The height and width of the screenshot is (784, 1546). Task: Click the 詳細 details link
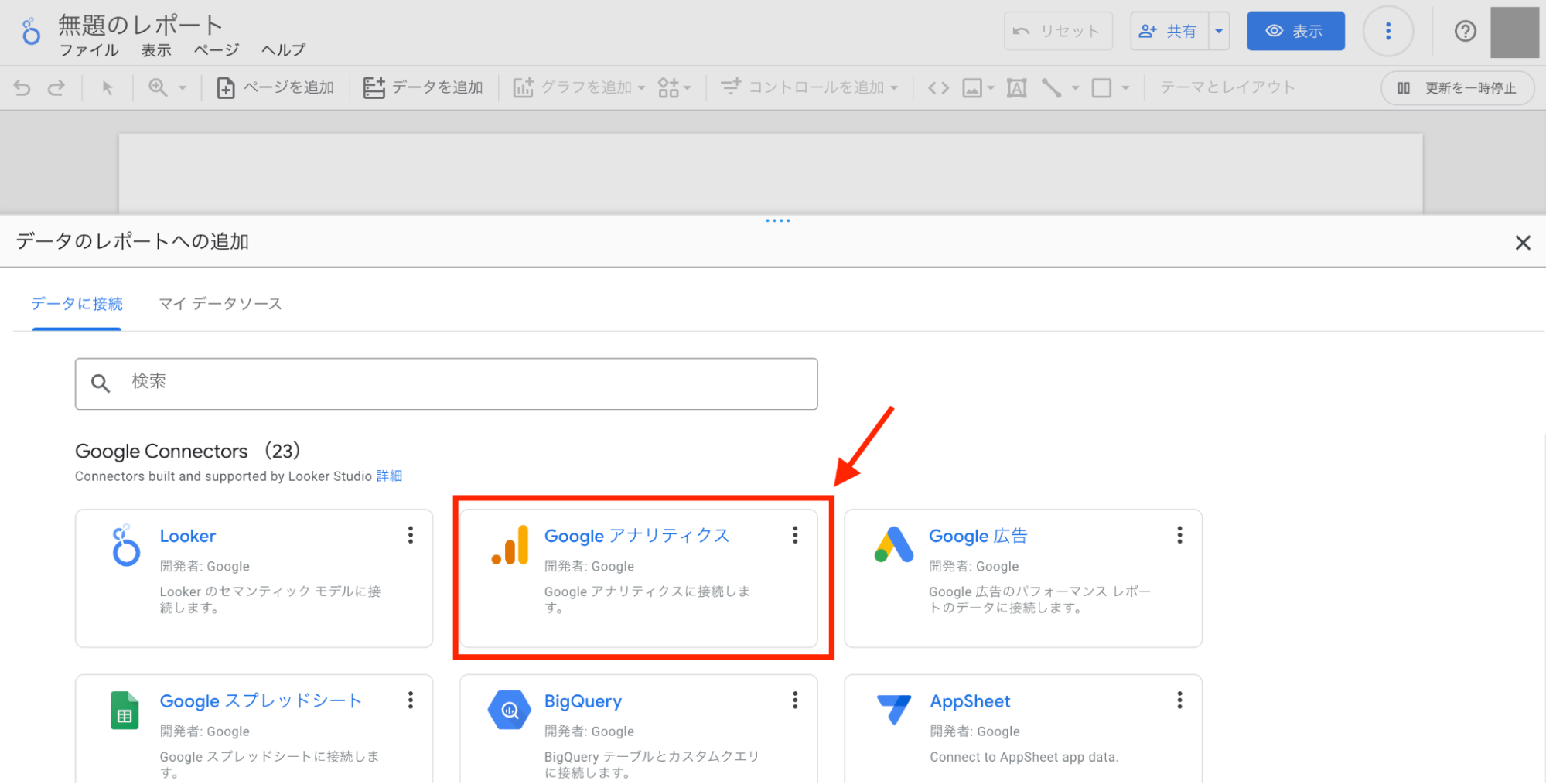(389, 476)
